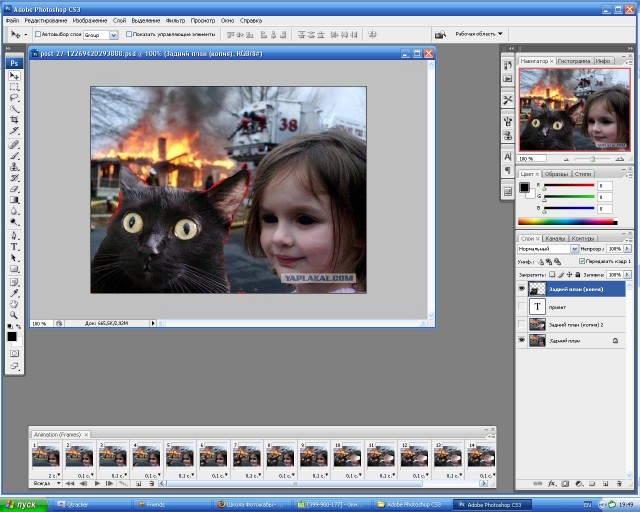Hide the Задний план layer

pos(522,340)
